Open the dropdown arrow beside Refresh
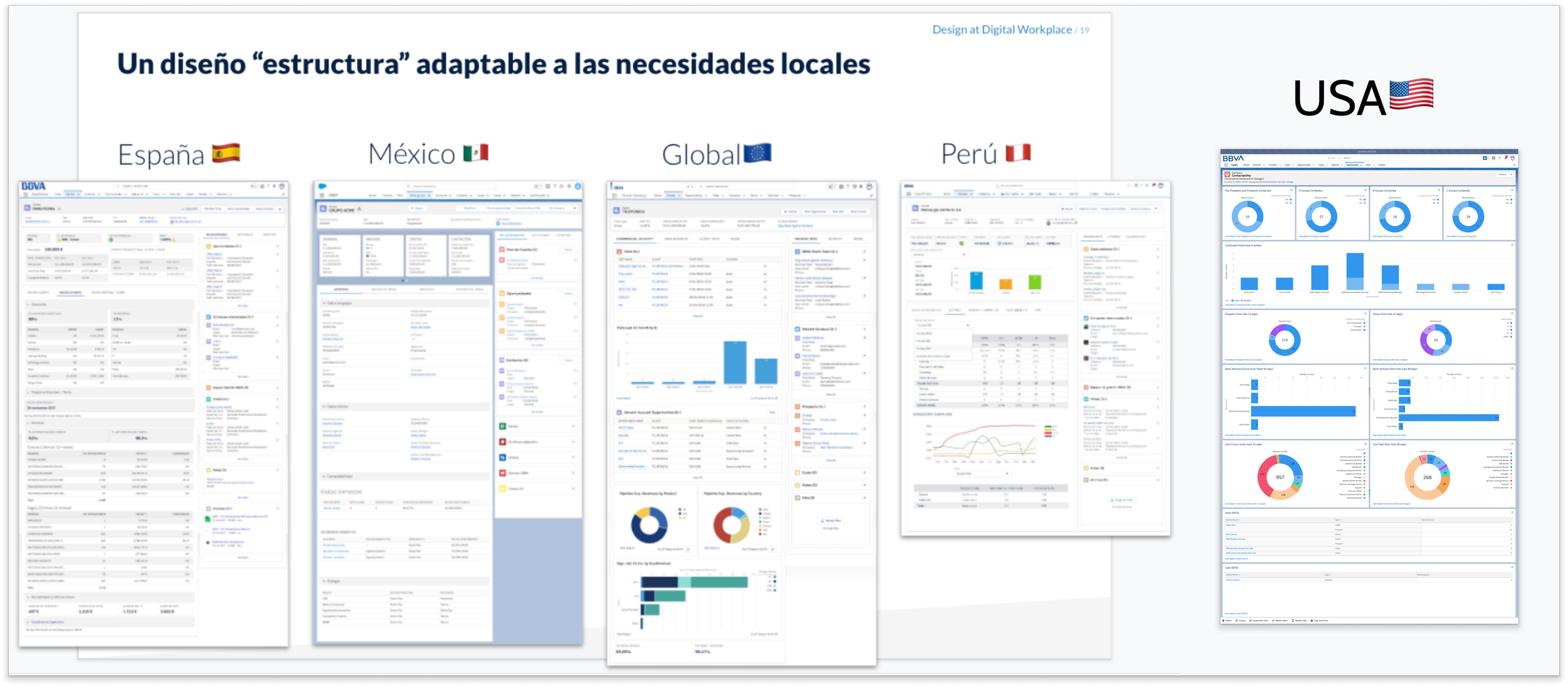The image size is (1568, 687). (x=1511, y=174)
